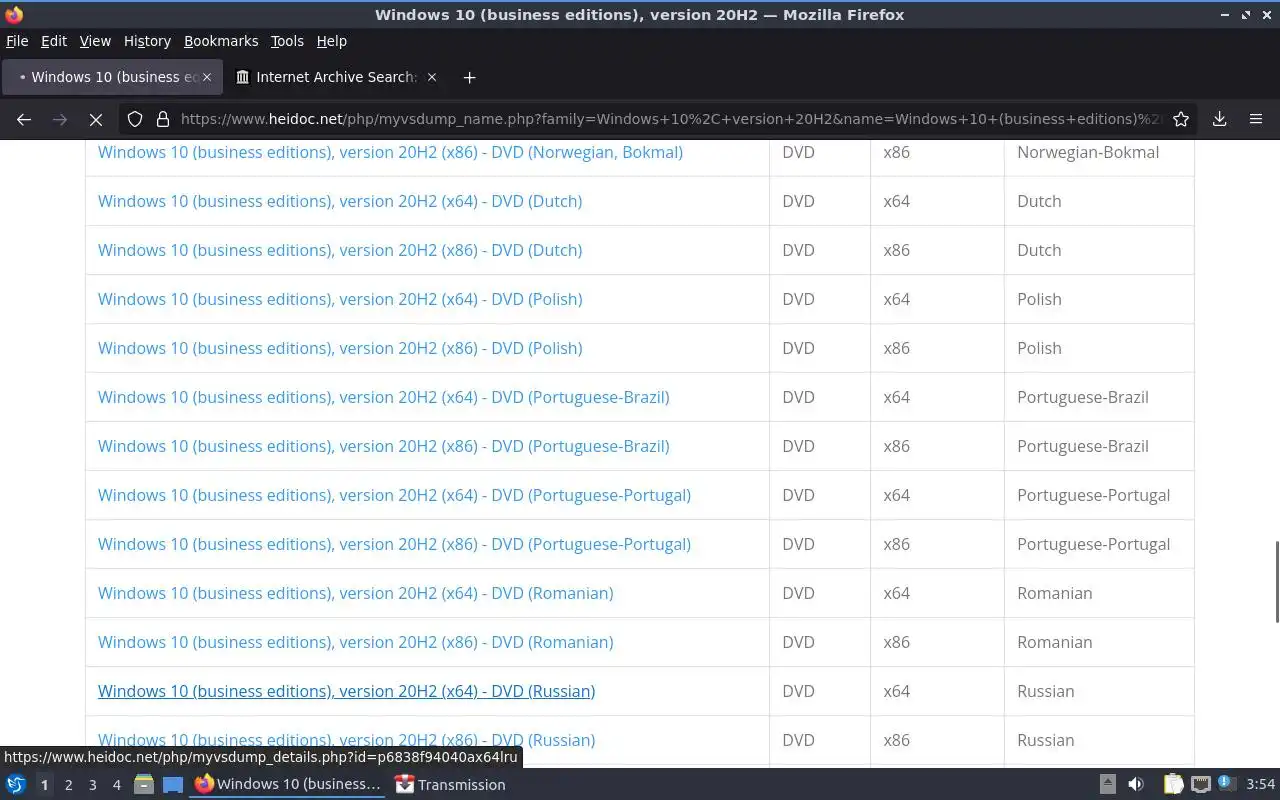Open the File menu
Image resolution: width=1280 pixels, height=800 pixels.
pyautogui.click(x=17, y=41)
